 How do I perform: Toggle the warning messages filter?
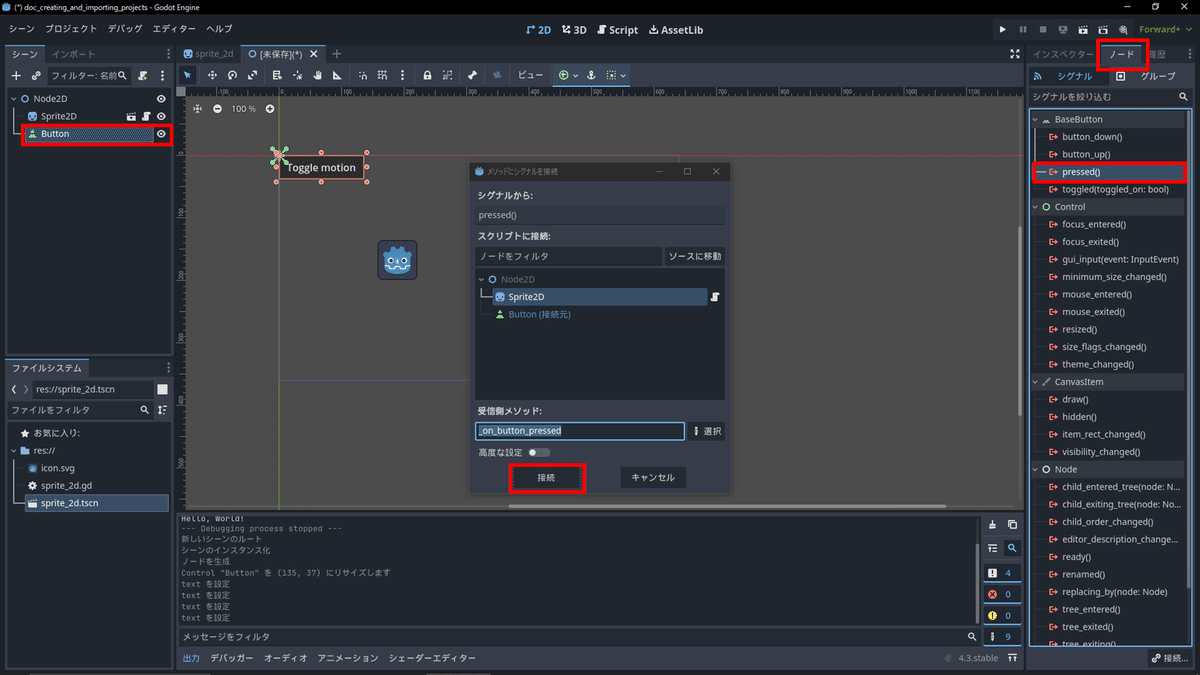1001,615
